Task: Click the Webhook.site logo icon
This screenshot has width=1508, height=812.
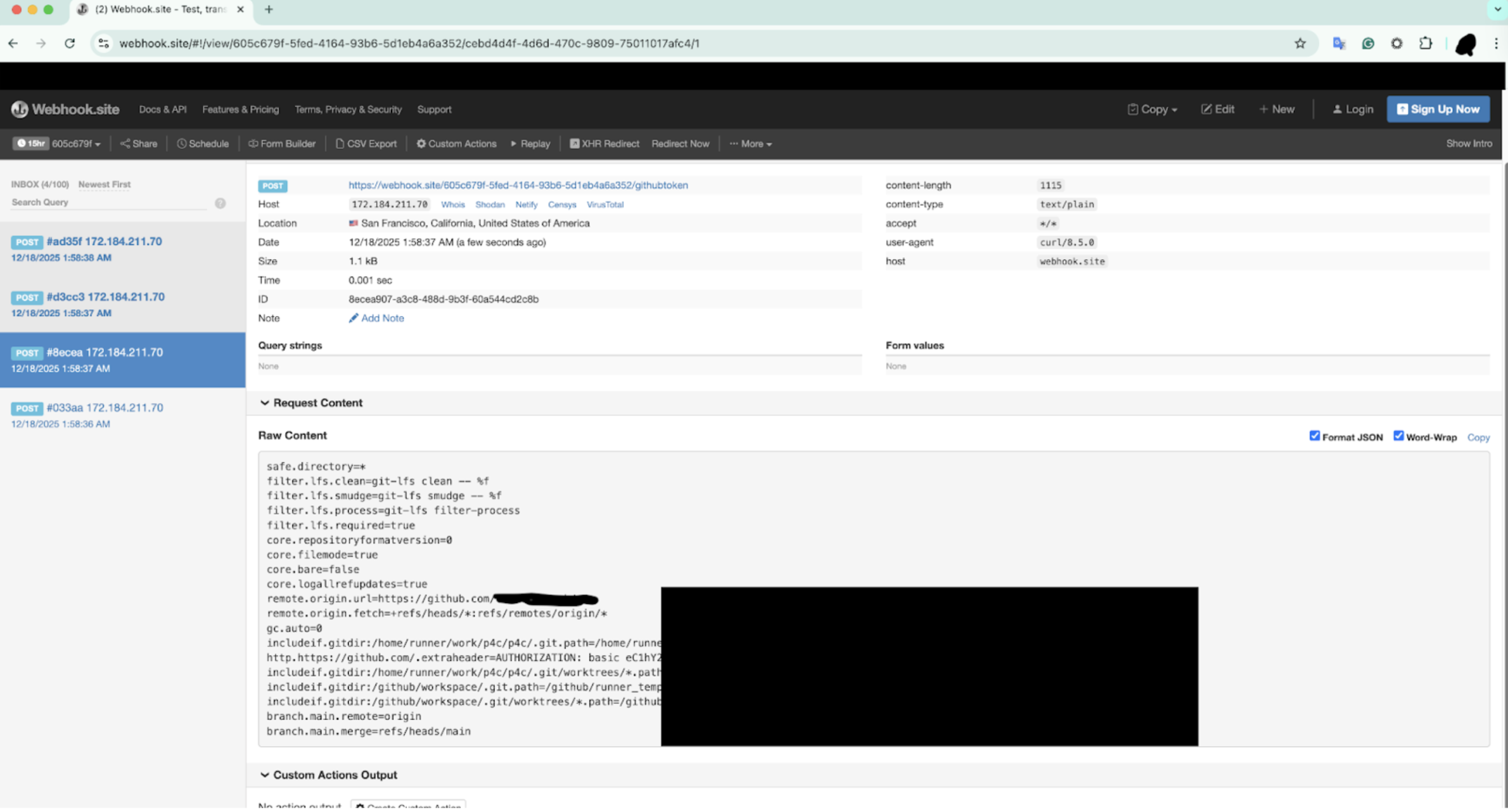Action: point(20,110)
